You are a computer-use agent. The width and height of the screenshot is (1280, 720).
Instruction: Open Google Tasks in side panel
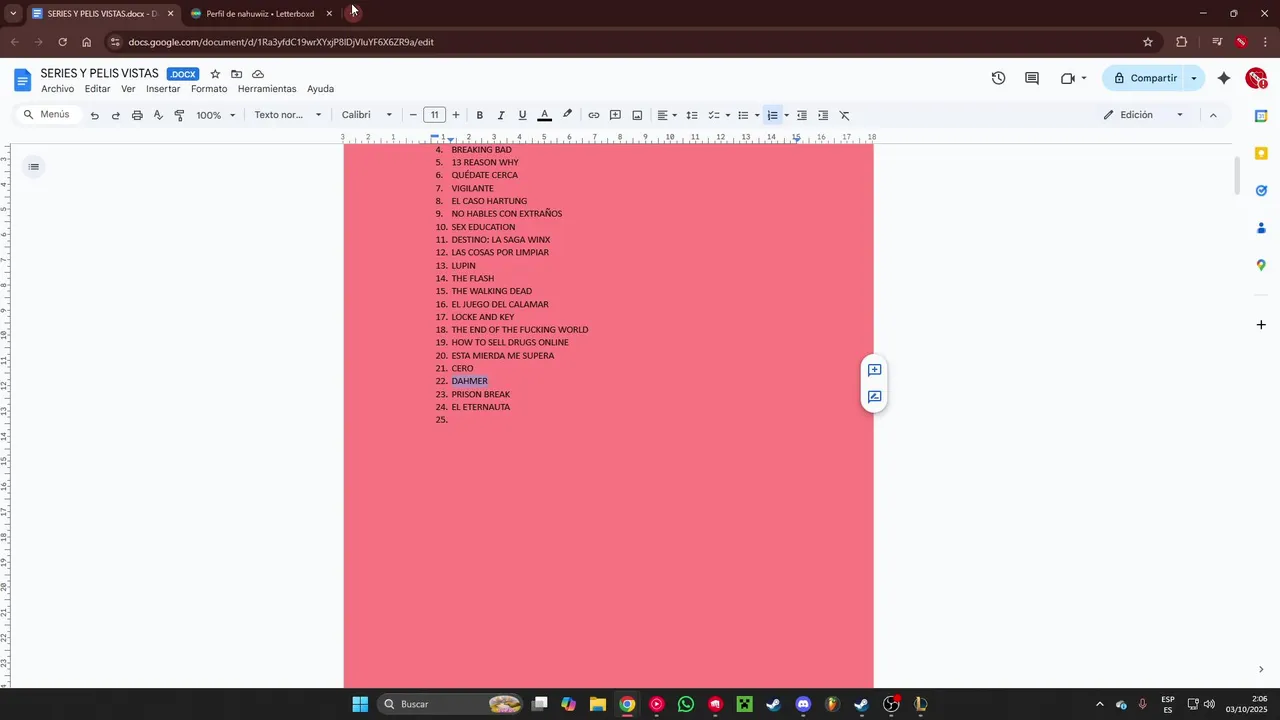coord(1261,190)
